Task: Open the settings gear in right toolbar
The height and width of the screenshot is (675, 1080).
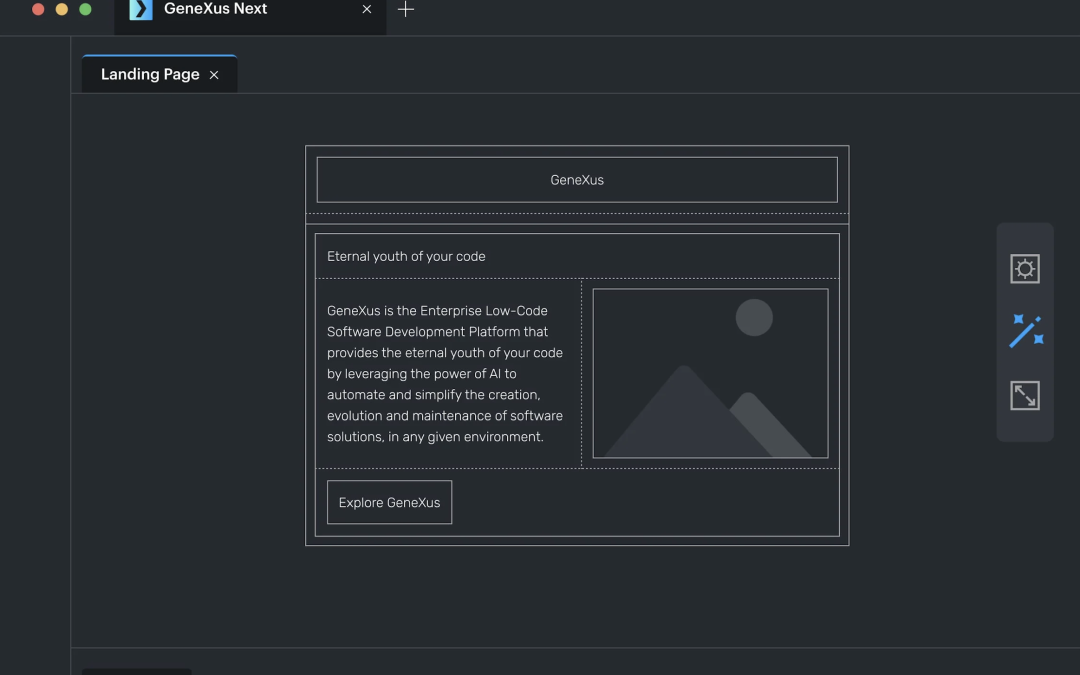Action: (x=1025, y=269)
